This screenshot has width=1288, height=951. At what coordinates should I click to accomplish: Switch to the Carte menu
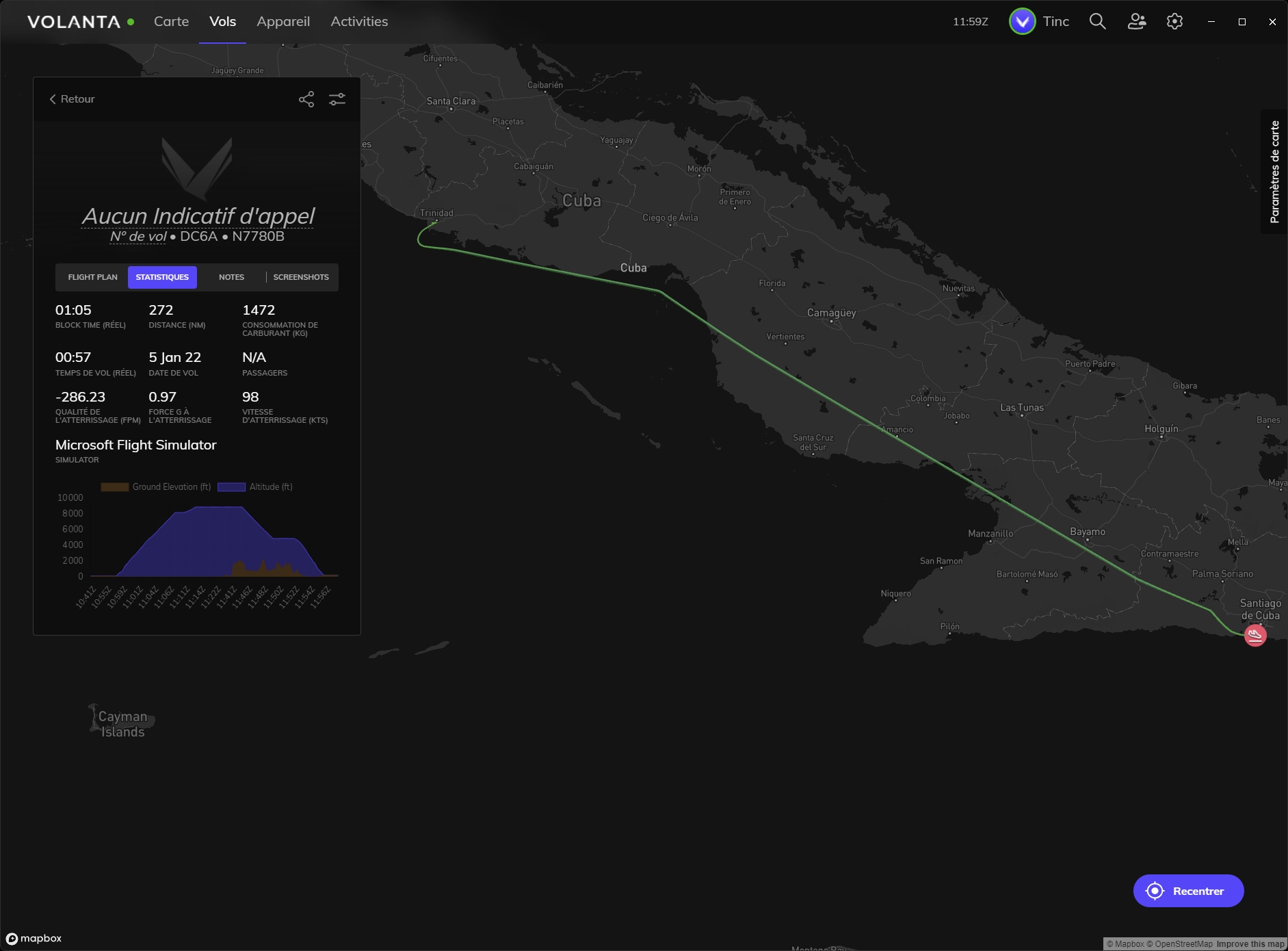[x=171, y=22]
